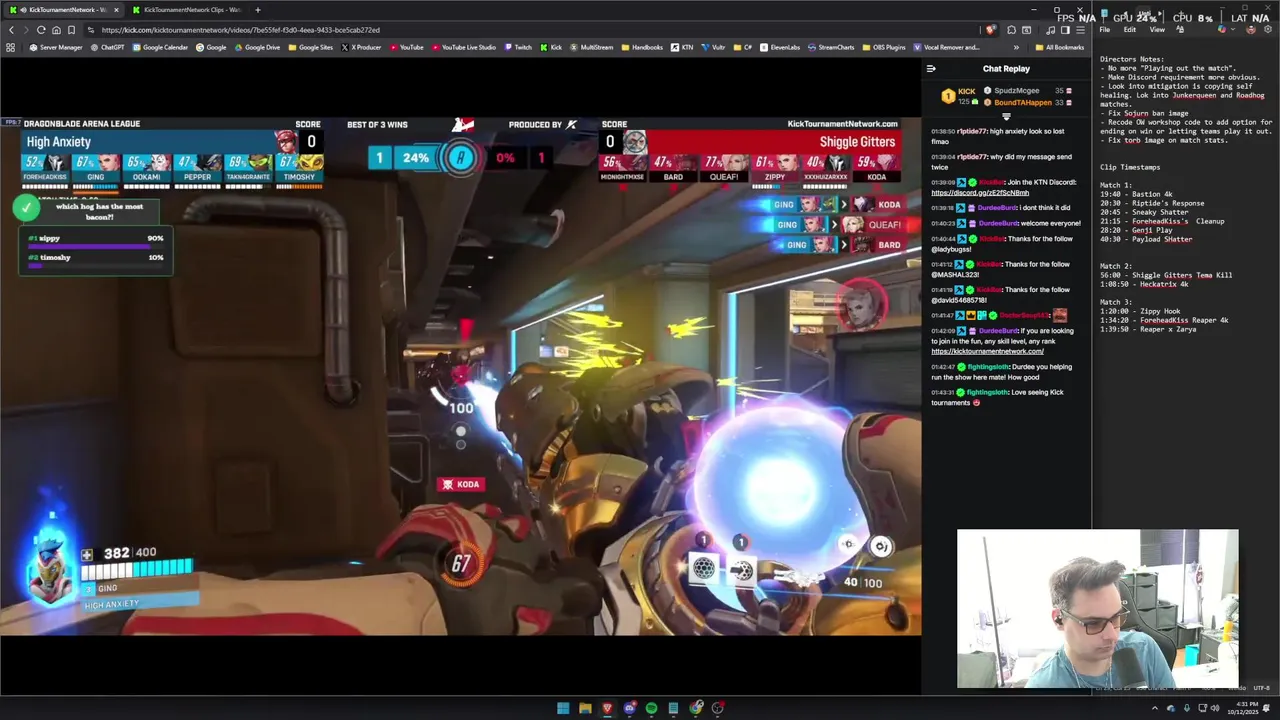
Task: Open Brave browser from the taskbar
Action: [x=607, y=708]
